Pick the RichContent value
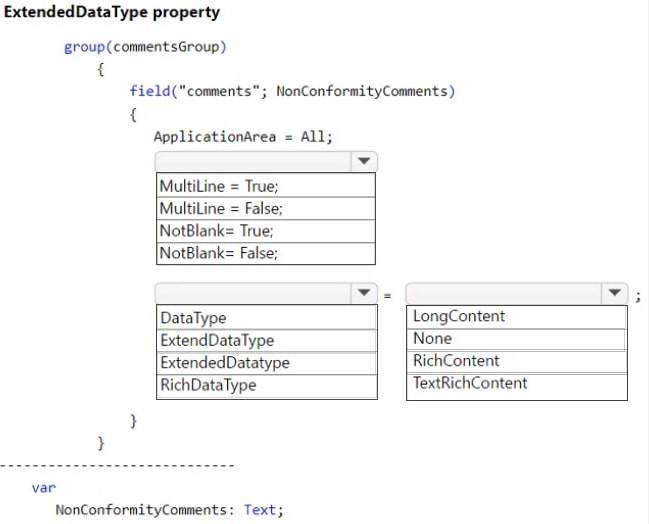This screenshot has height=524, width=649. [516, 360]
